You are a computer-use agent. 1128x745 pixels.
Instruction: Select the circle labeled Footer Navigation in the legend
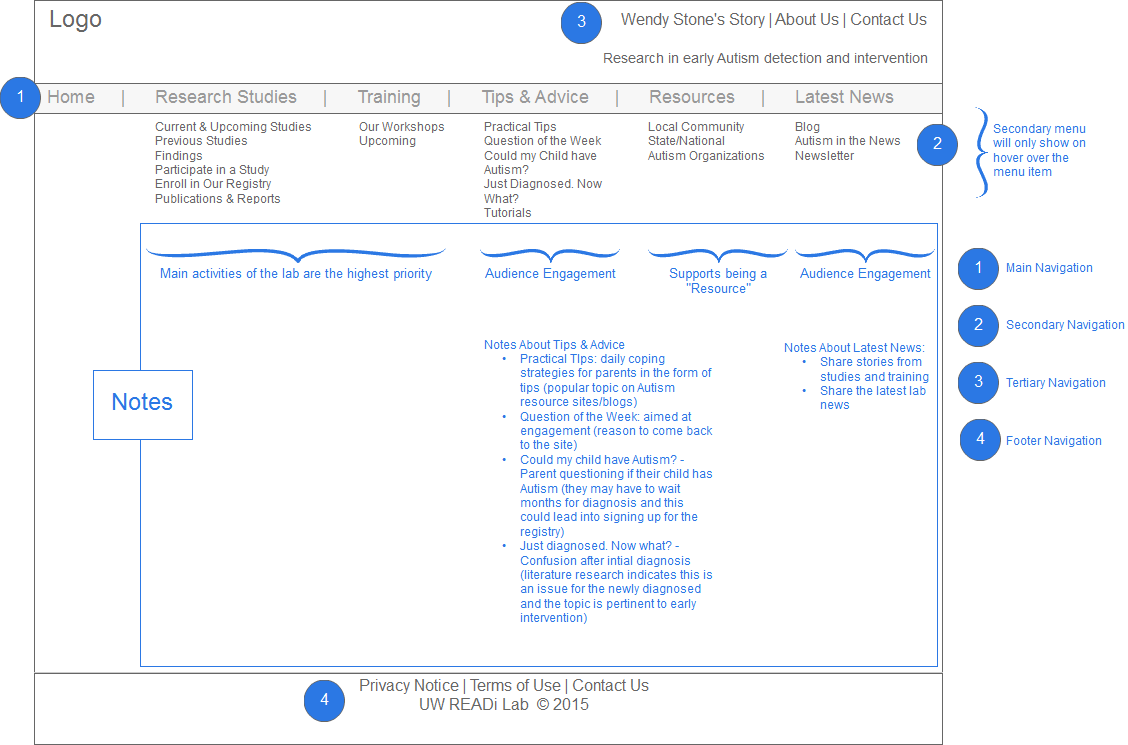click(x=980, y=440)
